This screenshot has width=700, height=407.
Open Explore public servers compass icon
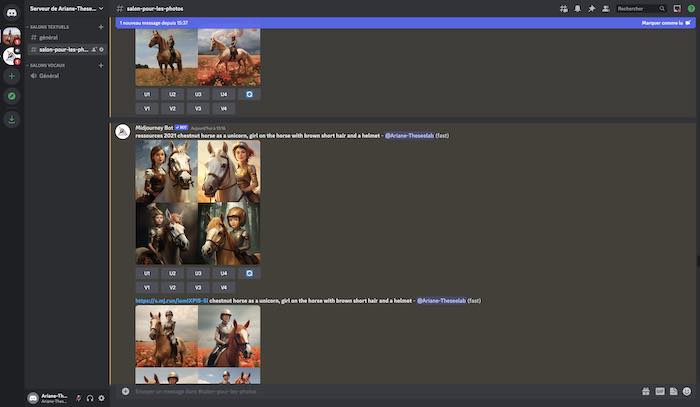(x=12, y=96)
